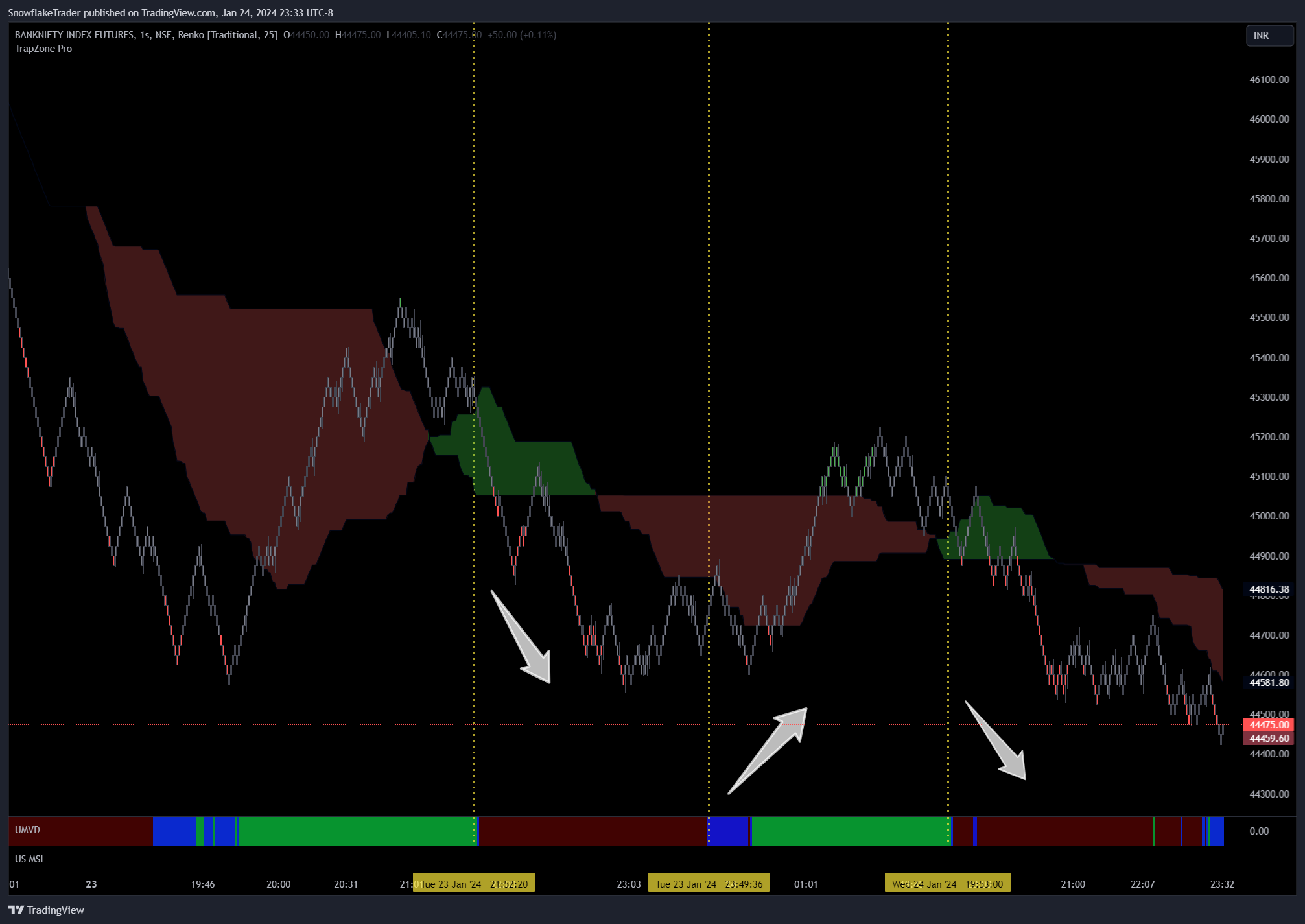
Task: Click the 44459.60 price label
Action: (1269, 739)
